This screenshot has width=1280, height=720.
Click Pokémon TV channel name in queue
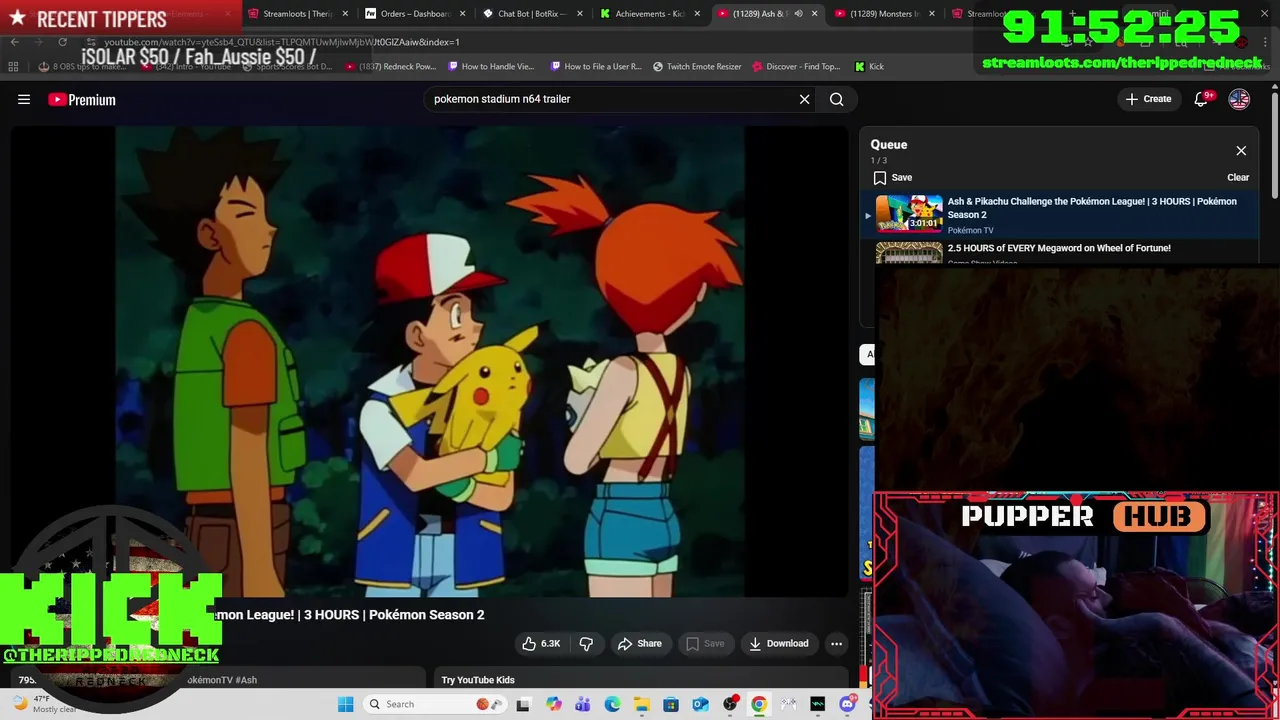(970, 231)
